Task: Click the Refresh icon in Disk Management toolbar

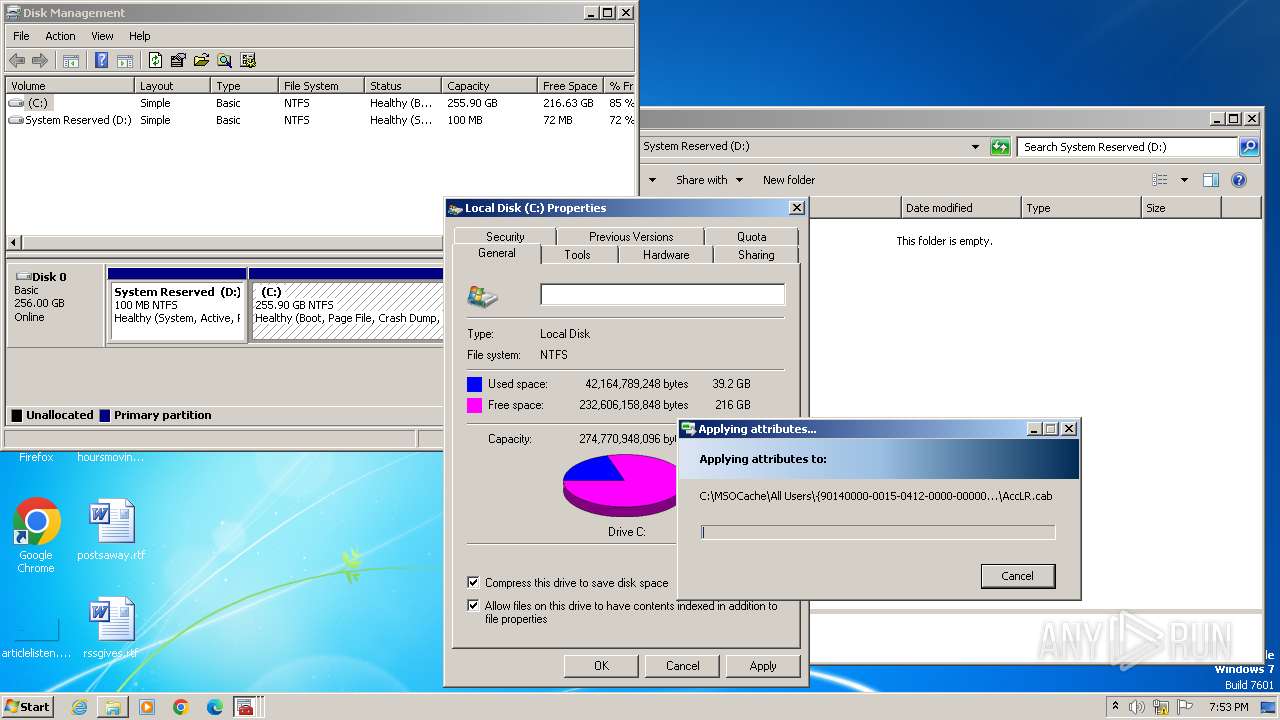Action: (x=155, y=60)
